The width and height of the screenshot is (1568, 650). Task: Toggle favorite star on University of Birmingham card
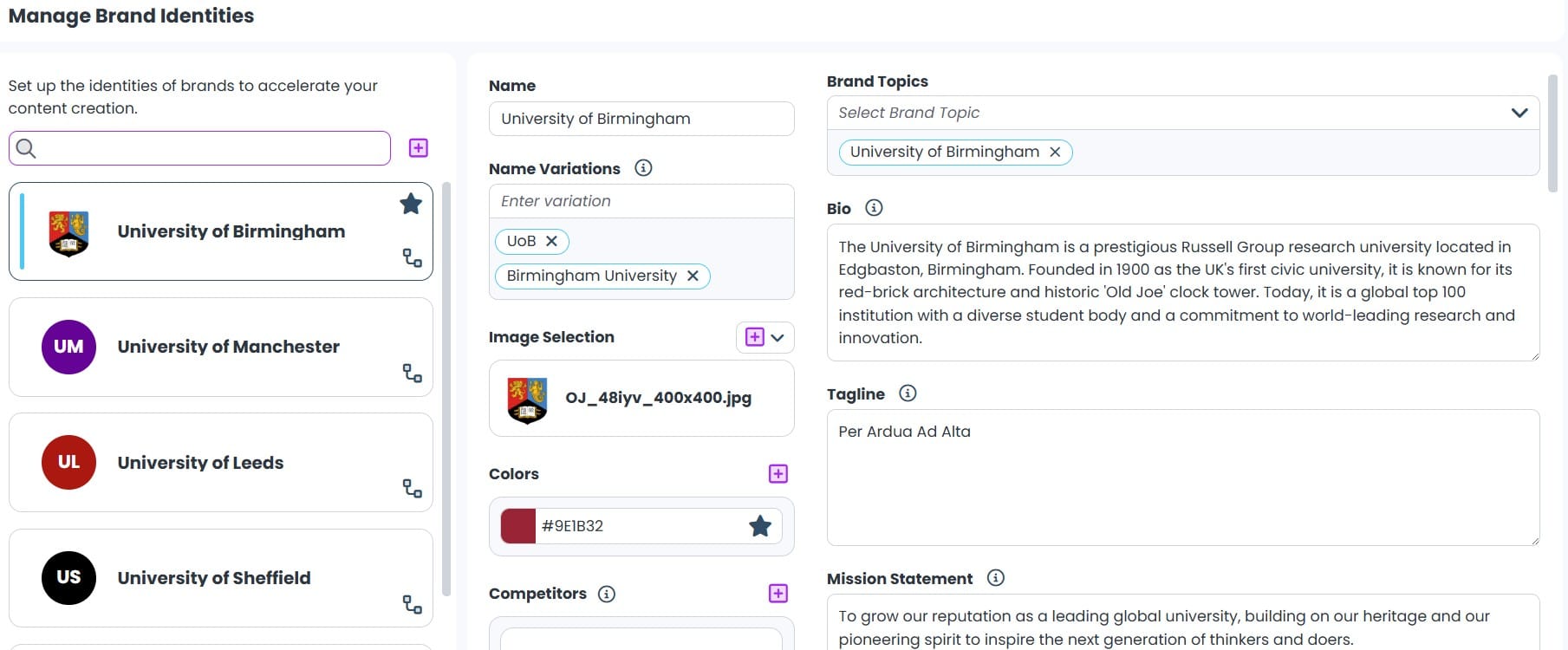pyautogui.click(x=411, y=204)
